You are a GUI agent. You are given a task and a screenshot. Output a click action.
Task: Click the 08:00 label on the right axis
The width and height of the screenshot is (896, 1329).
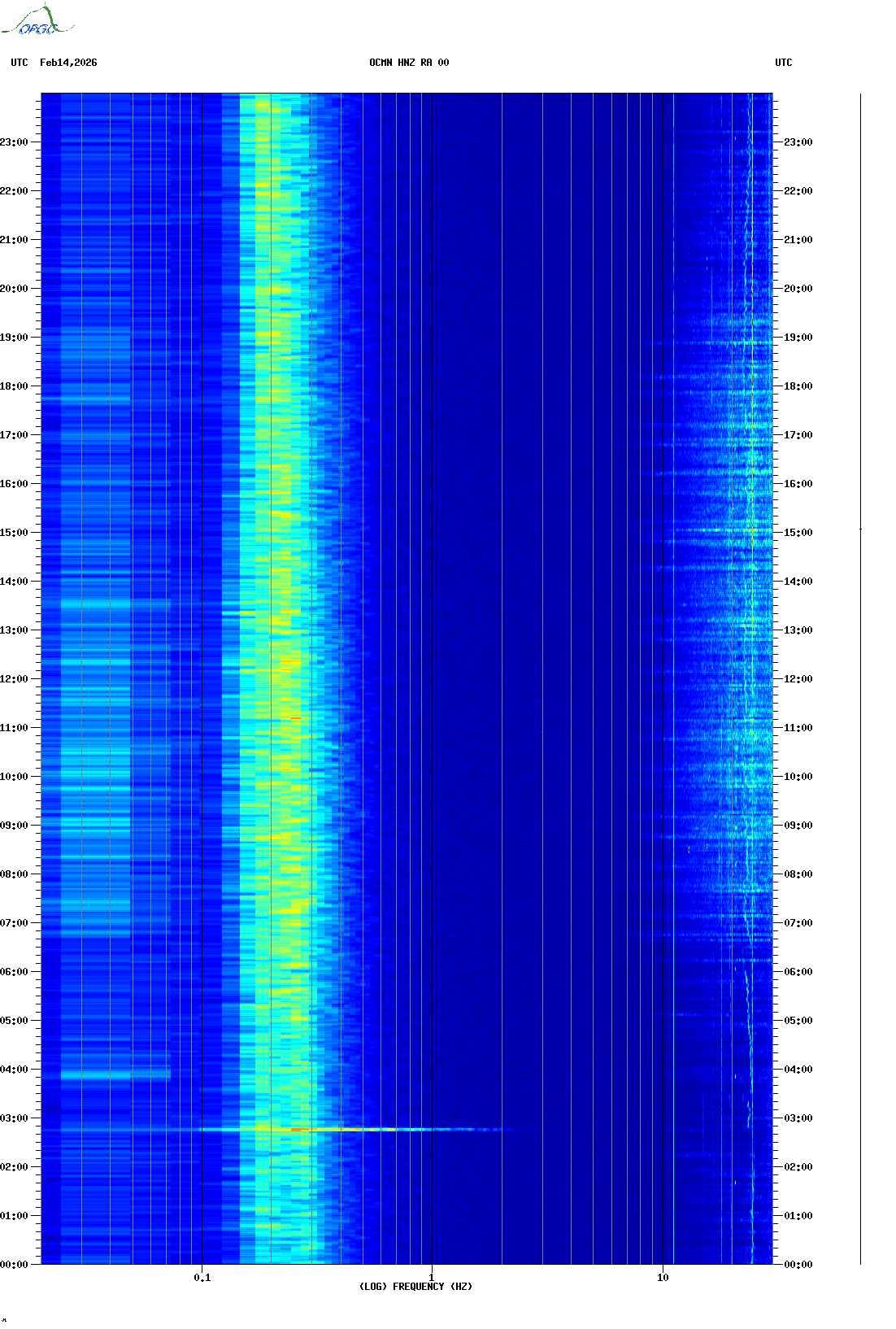point(798,874)
